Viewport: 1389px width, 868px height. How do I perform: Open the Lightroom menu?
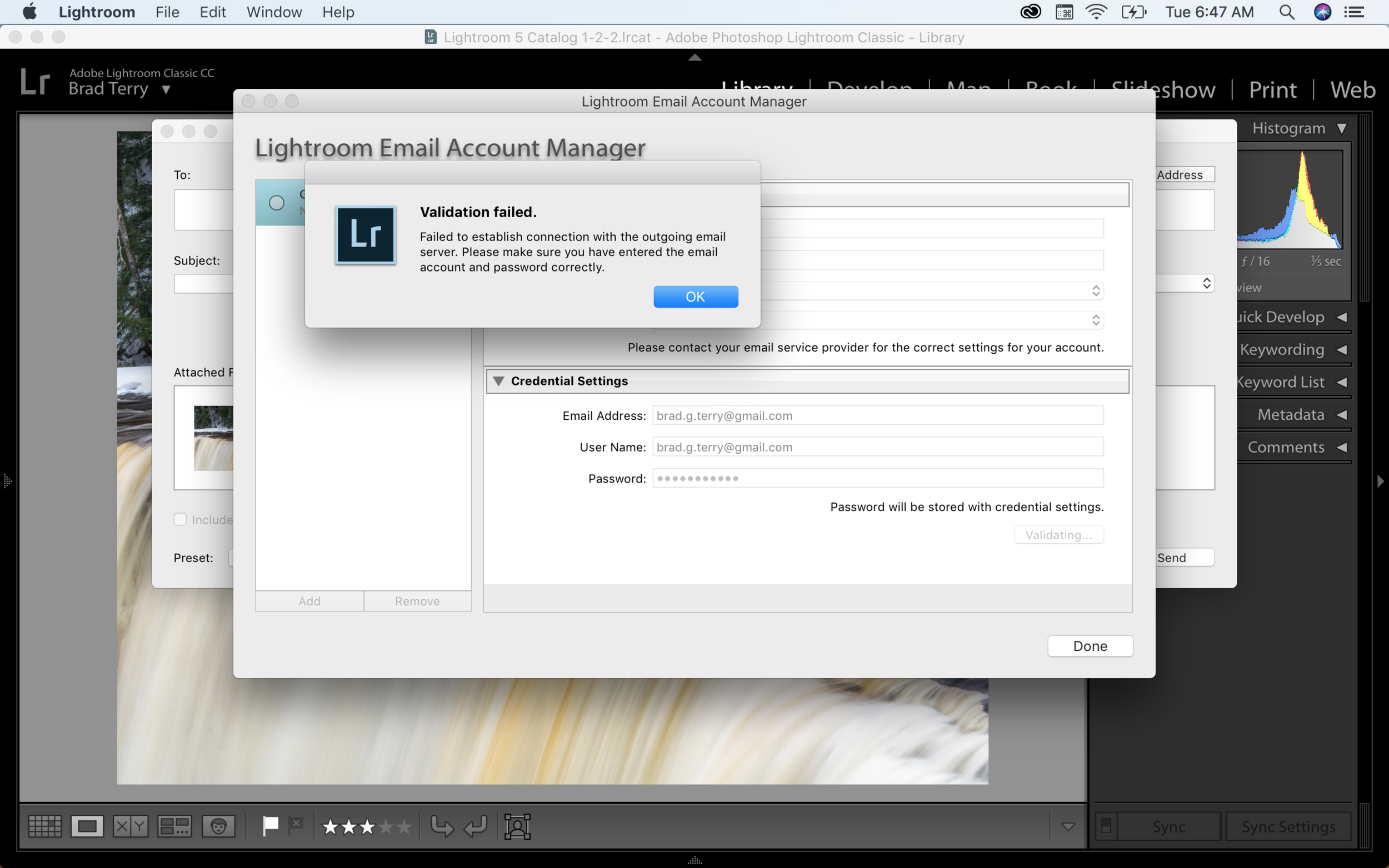(x=97, y=12)
